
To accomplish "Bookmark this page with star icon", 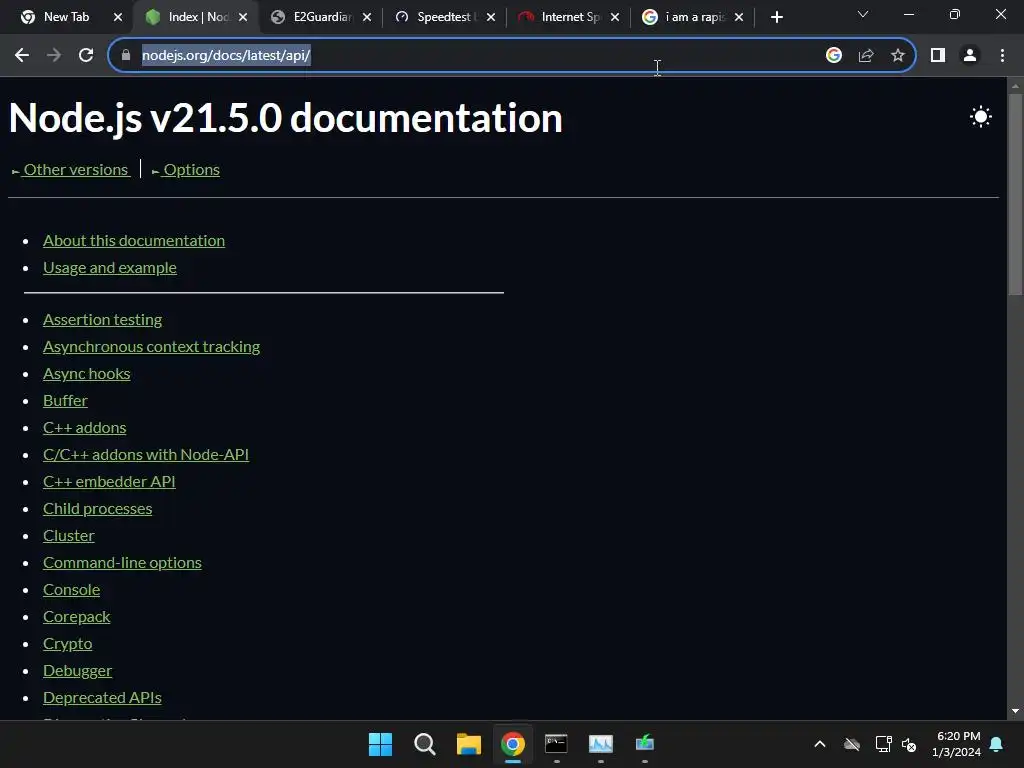I will [x=898, y=56].
